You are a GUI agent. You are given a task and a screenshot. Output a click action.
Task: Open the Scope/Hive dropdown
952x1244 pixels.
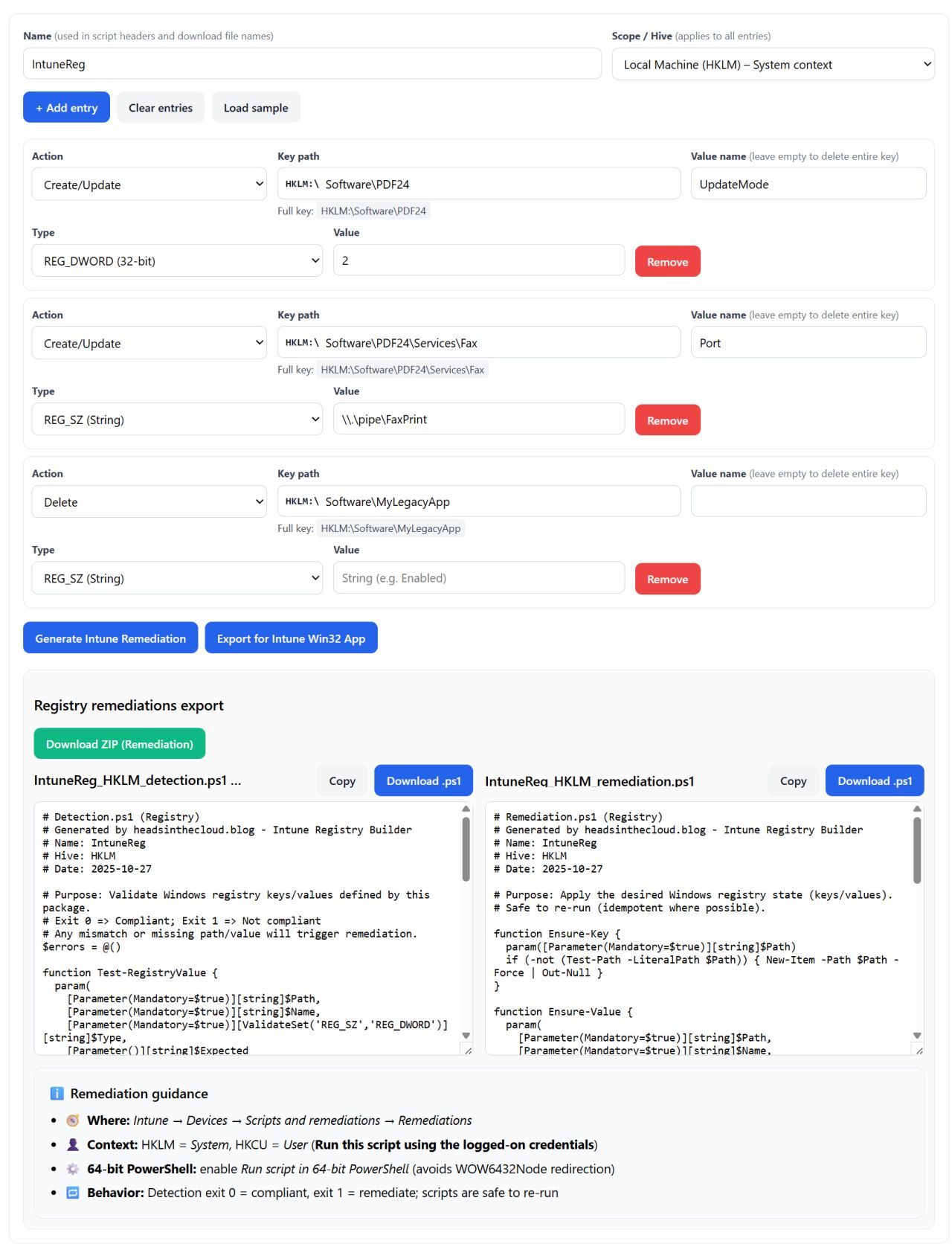773,64
